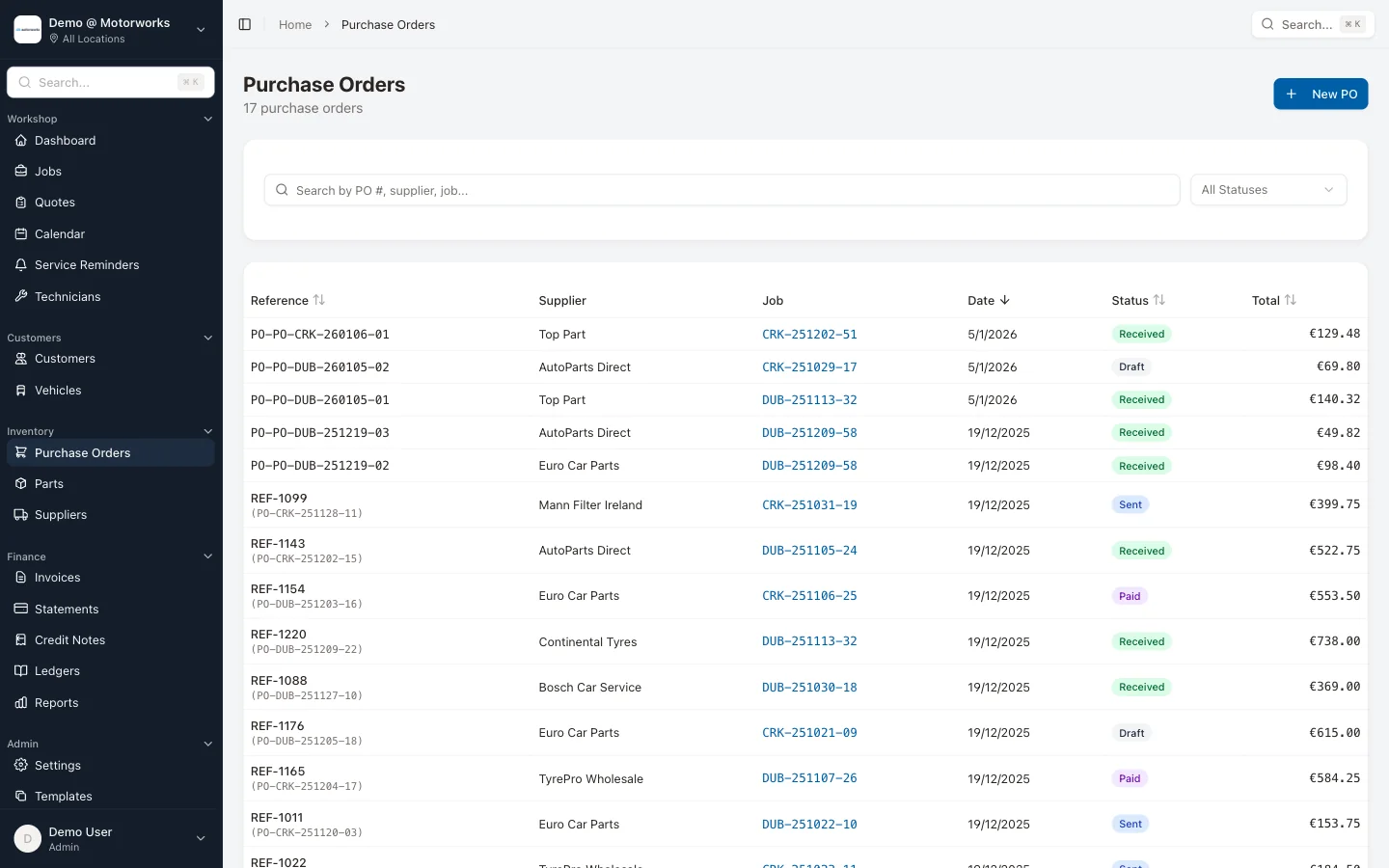Image resolution: width=1389 pixels, height=868 pixels.
Task: Open job link DUB-251113-32 for Top Part
Action: [x=809, y=399]
